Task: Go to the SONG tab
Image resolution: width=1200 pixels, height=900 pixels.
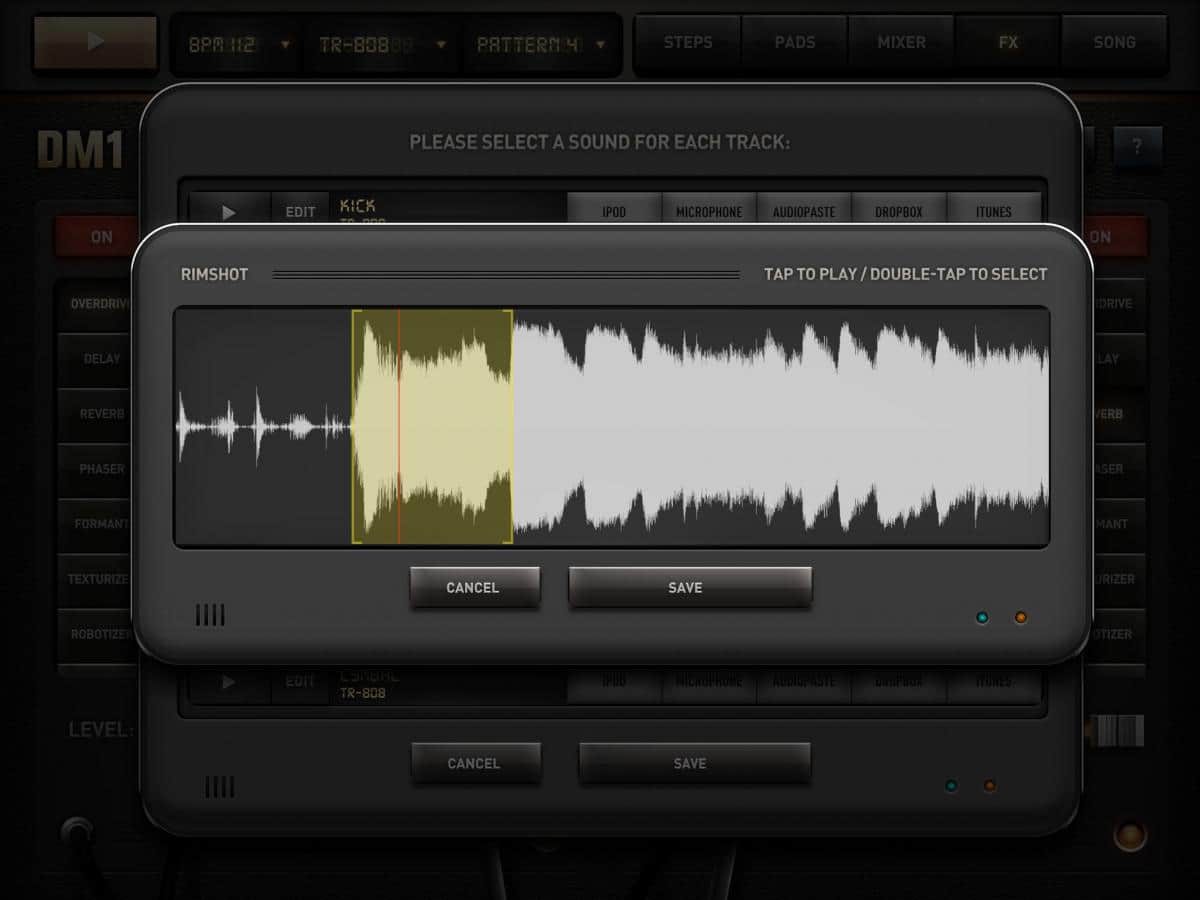Action: [1114, 43]
